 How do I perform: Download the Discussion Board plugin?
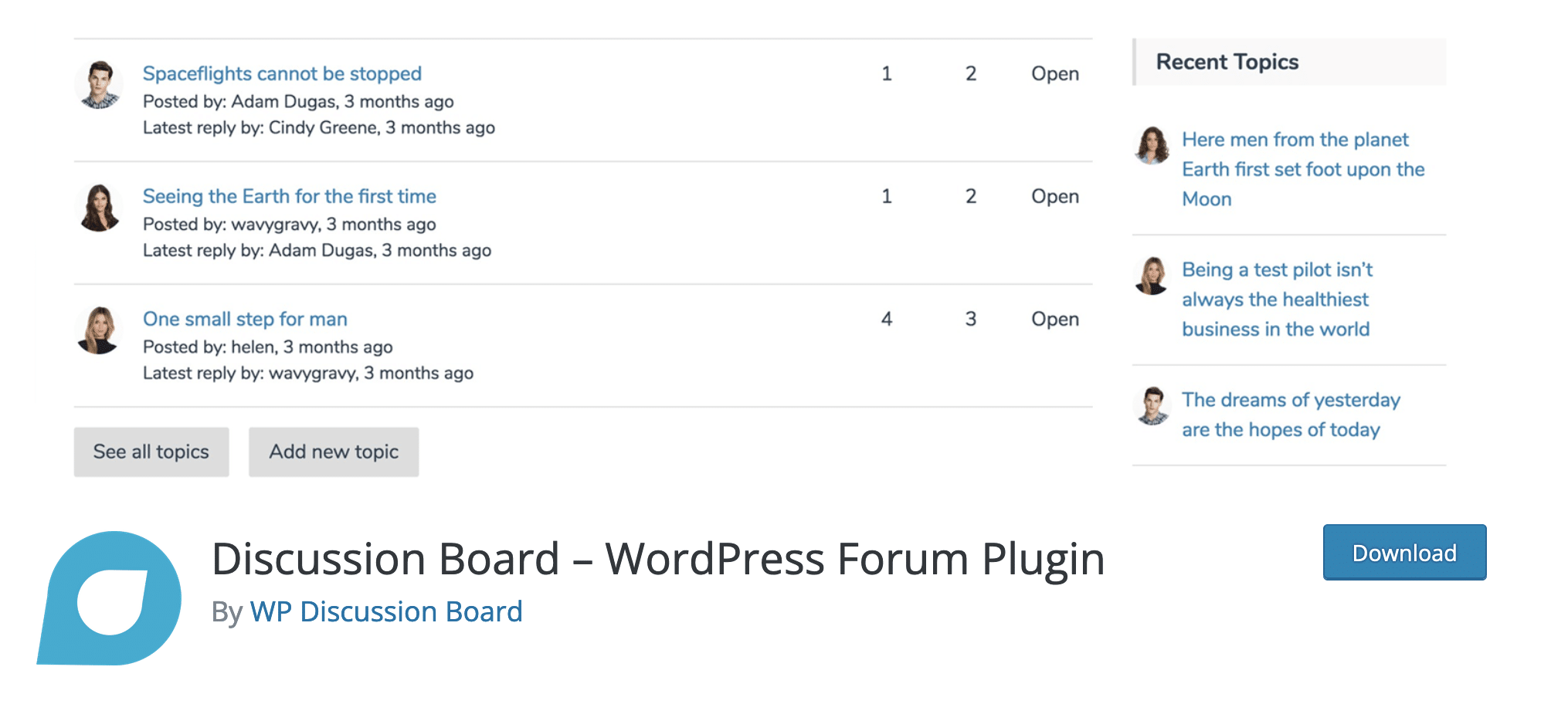click(x=1404, y=553)
